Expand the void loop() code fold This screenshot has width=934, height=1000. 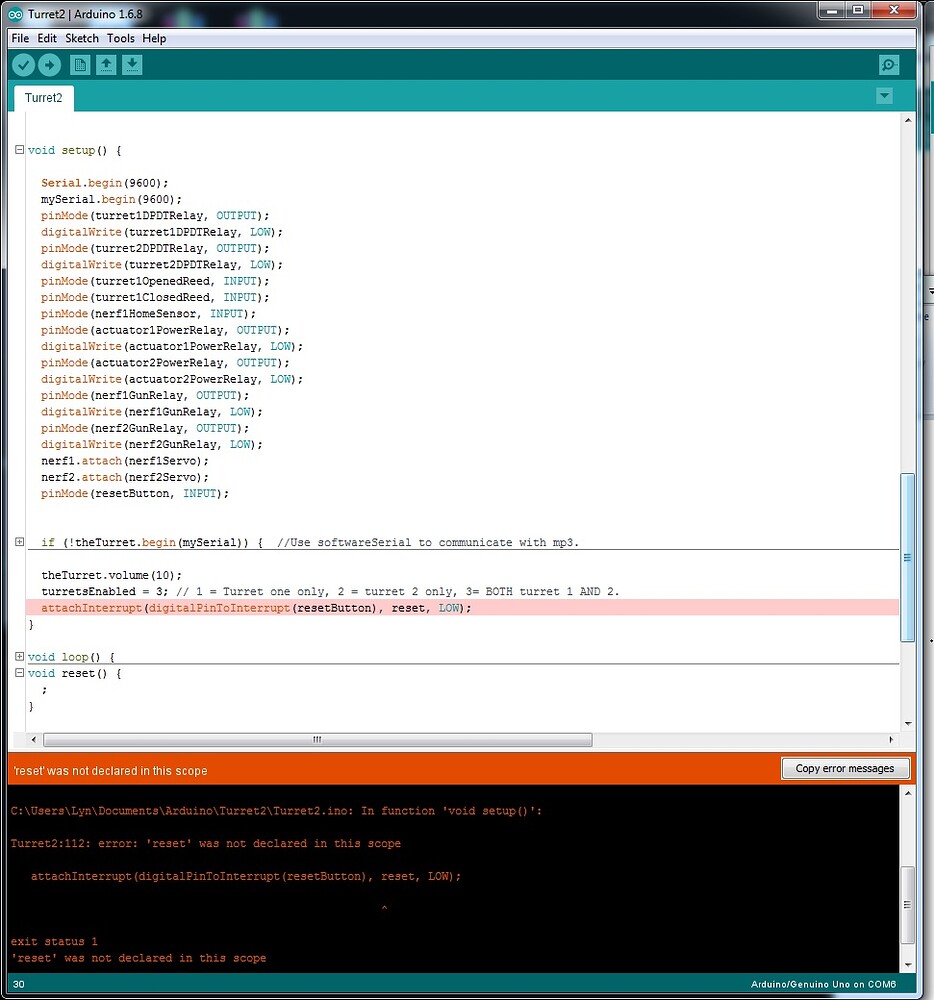click(x=19, y=656)
